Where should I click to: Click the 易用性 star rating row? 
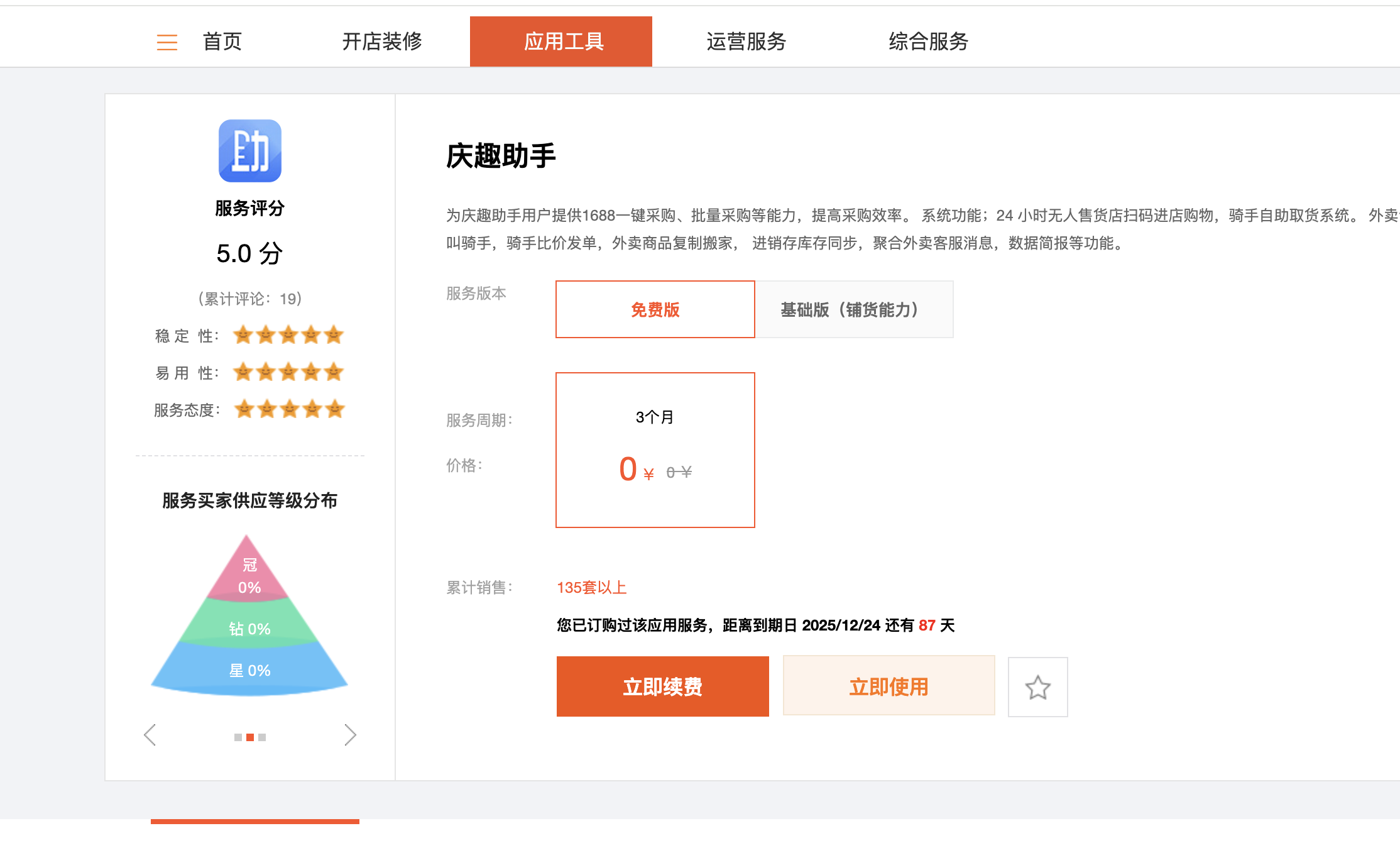pyautogui.click(x=288, y=372)
